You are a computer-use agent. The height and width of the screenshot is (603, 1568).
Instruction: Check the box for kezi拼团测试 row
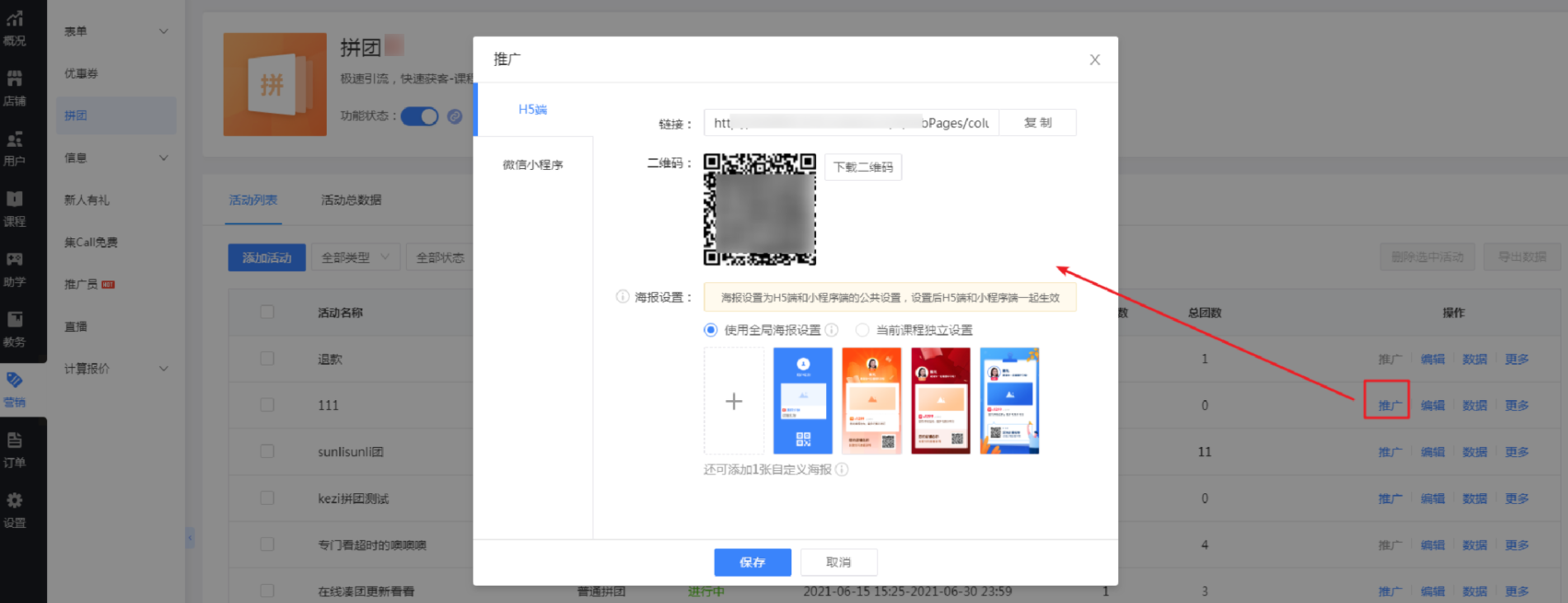click(267, 498)
